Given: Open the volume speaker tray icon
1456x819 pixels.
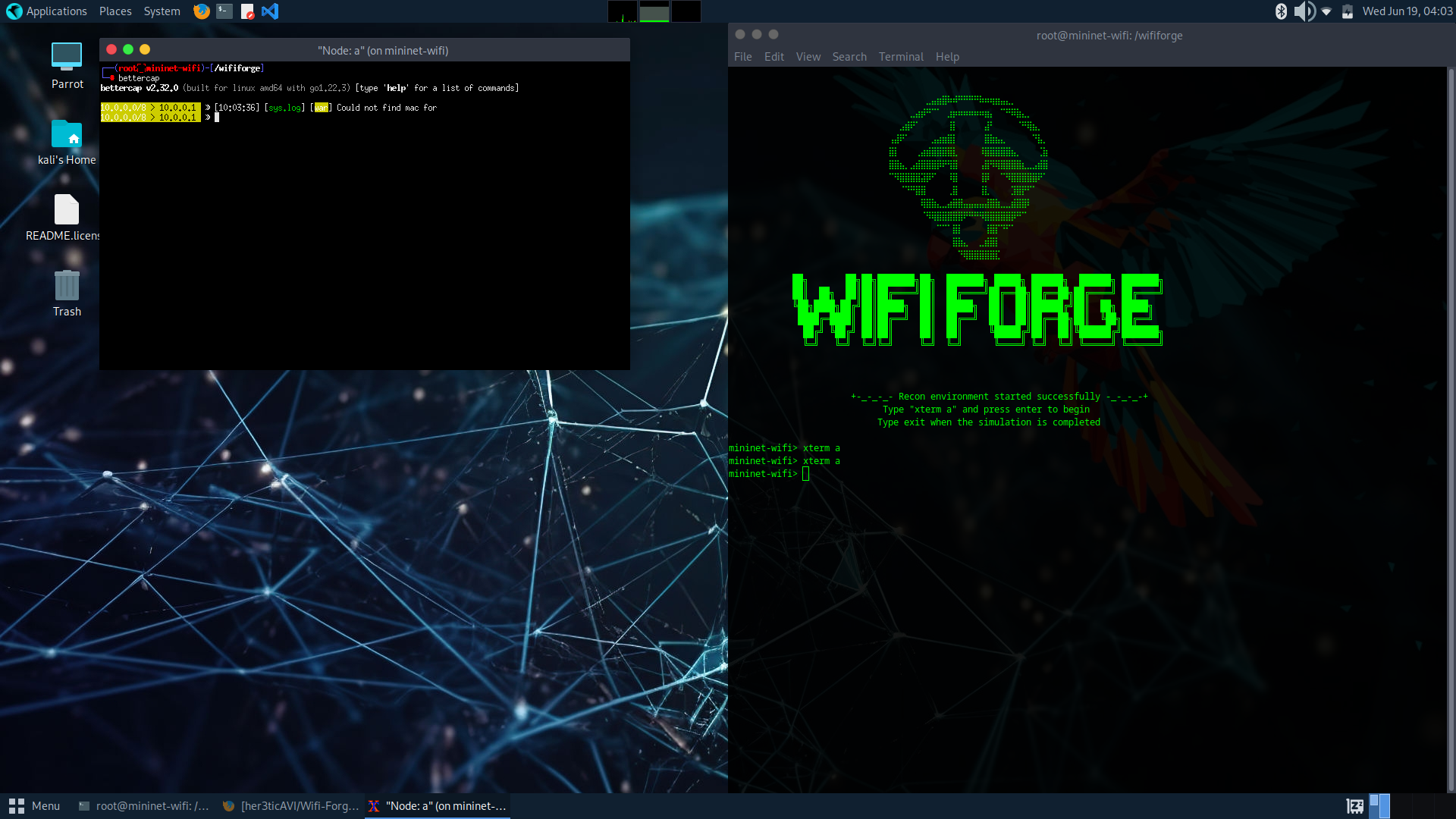Looking at the screenshot, I should 1304,11.
